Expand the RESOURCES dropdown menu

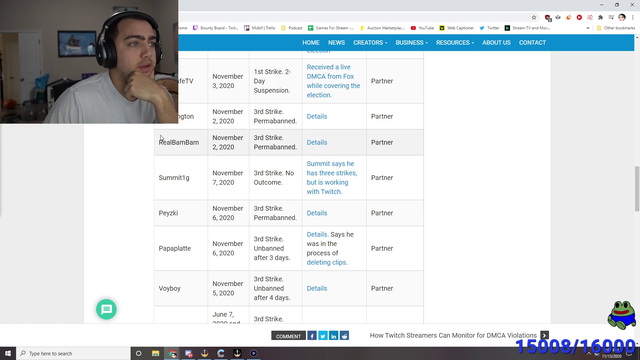click(x=455, y=42)
